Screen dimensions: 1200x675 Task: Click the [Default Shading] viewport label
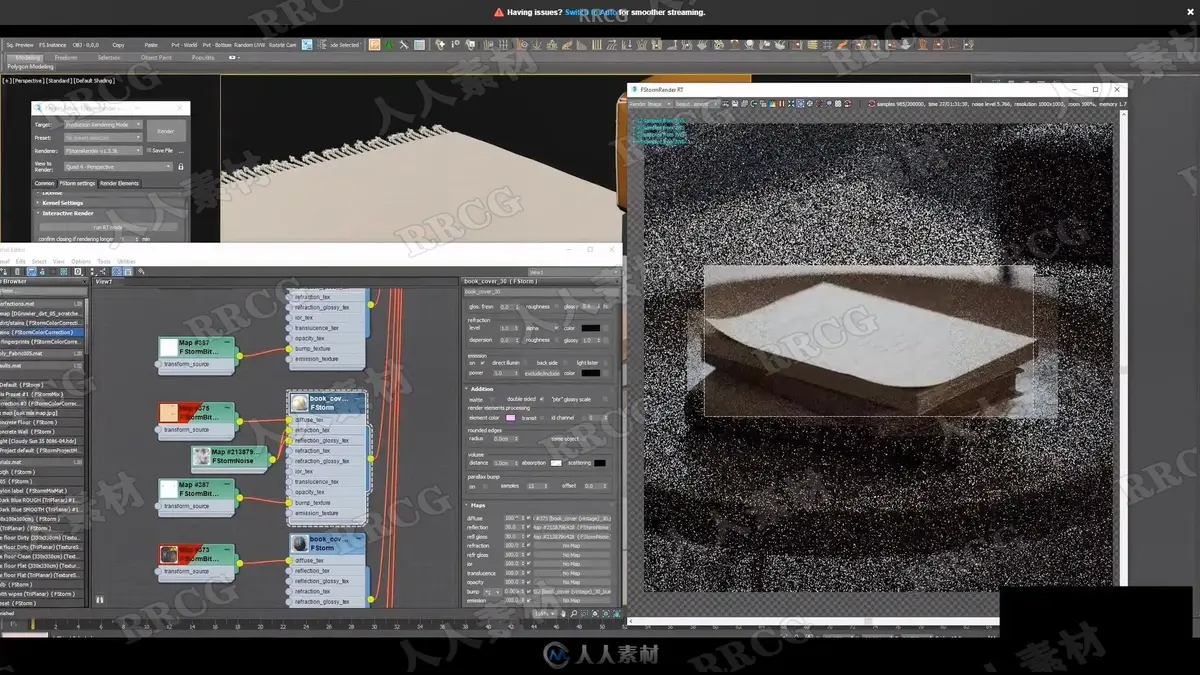pyautogui.click(x=93, y=81)
